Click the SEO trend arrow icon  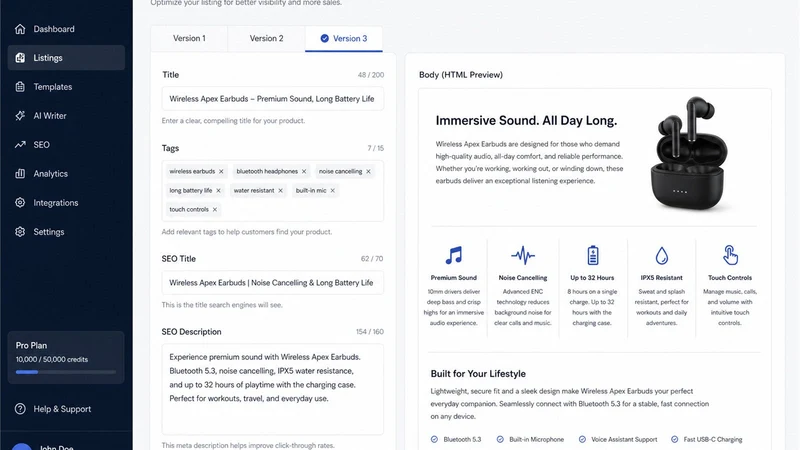pyautogui.click(x=20, y=145)
